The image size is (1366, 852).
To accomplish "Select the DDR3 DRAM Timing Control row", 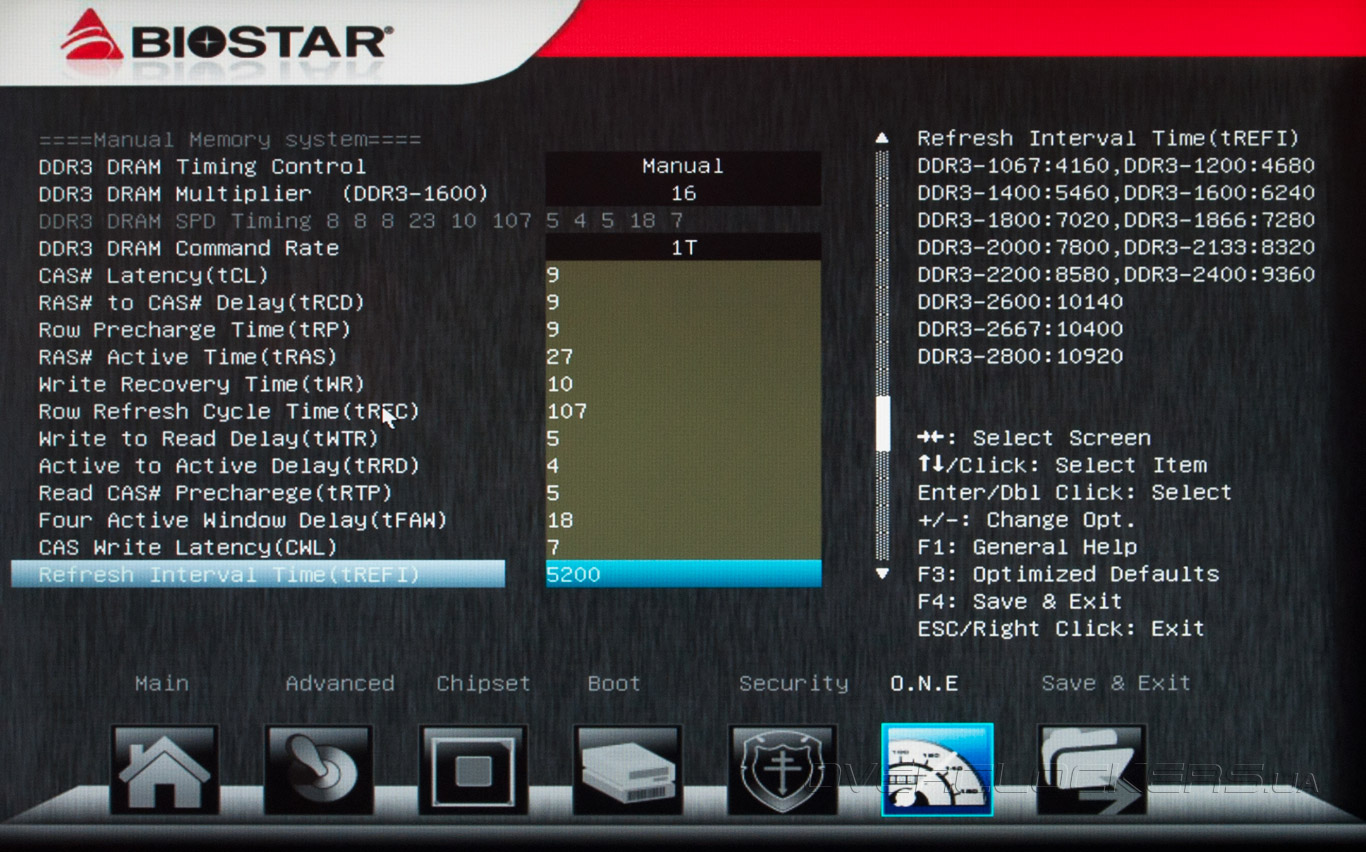I will point(202,166).
